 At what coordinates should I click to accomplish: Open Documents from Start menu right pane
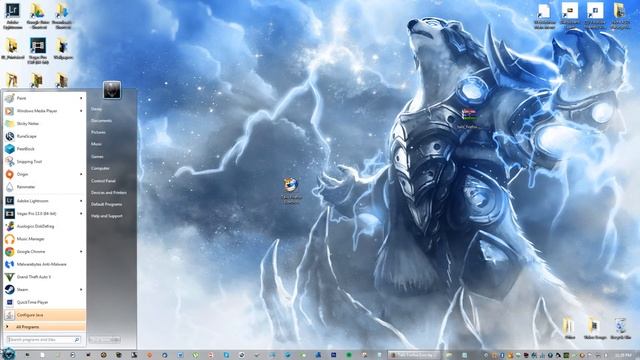(x=101, y=121)
